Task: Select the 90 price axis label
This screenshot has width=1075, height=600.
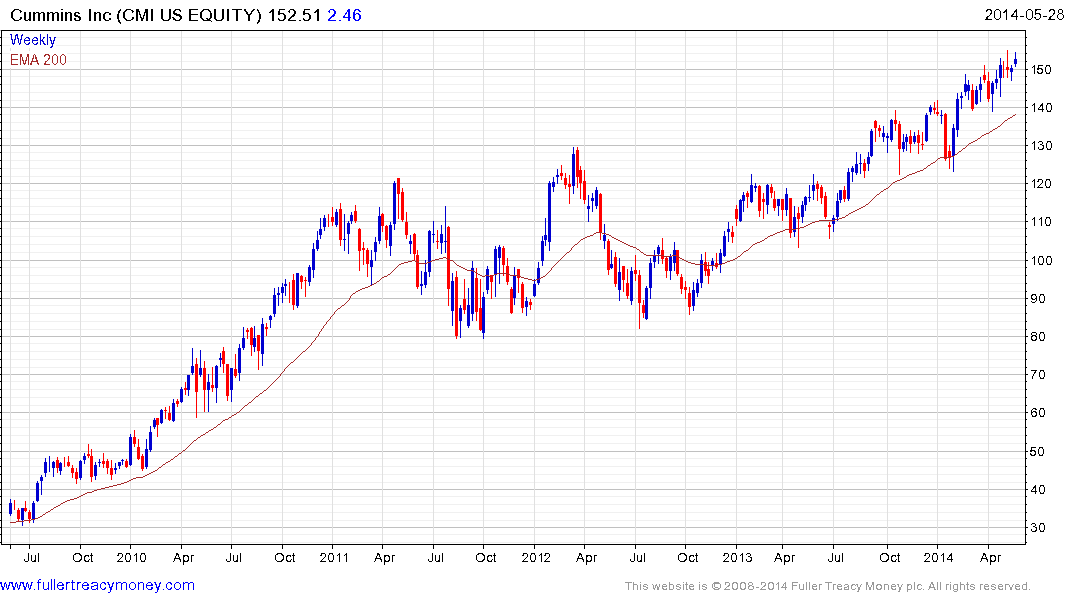Action: click(1038, 299)
